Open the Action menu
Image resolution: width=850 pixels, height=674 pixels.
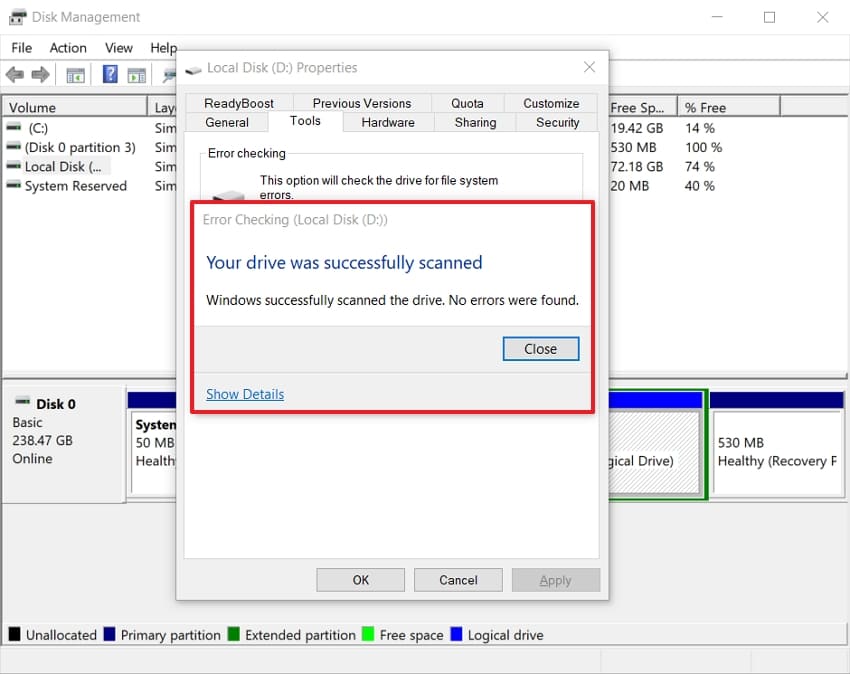[x=67, y=47]
